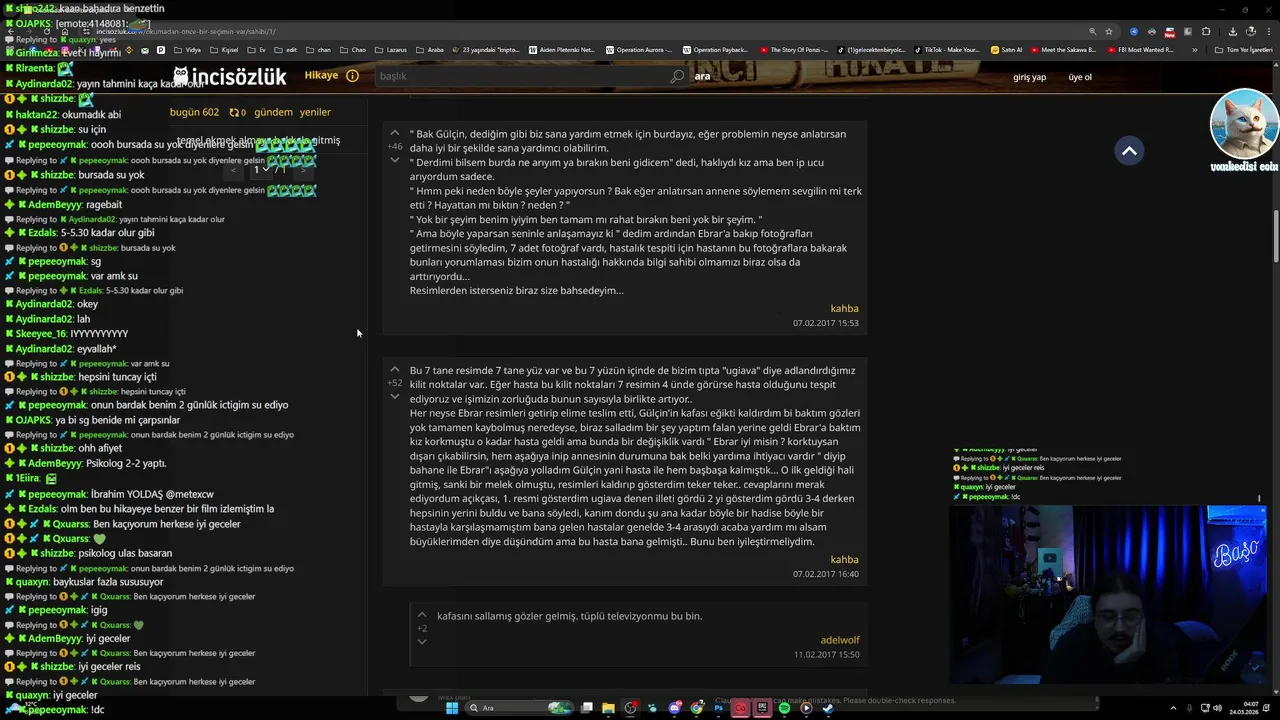This screenshot has height=720, width=1280.
Task: Open the FBI Most Wanted bookmark
Action: pyautogui.click(x=1141, y=50)
